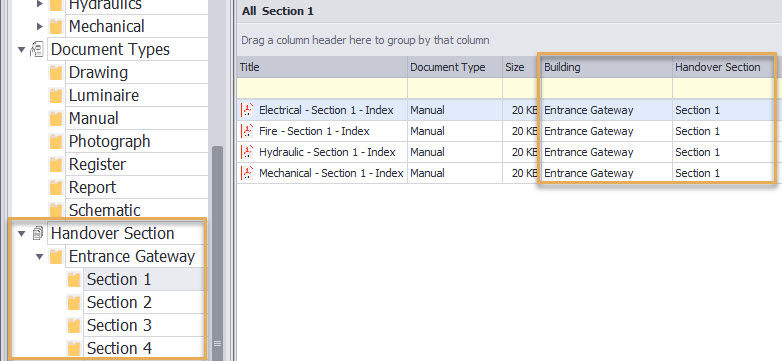Click the Handover Section category icon
Image resolution: width=782 pixels, height=361 pixels.
(37, 233)
